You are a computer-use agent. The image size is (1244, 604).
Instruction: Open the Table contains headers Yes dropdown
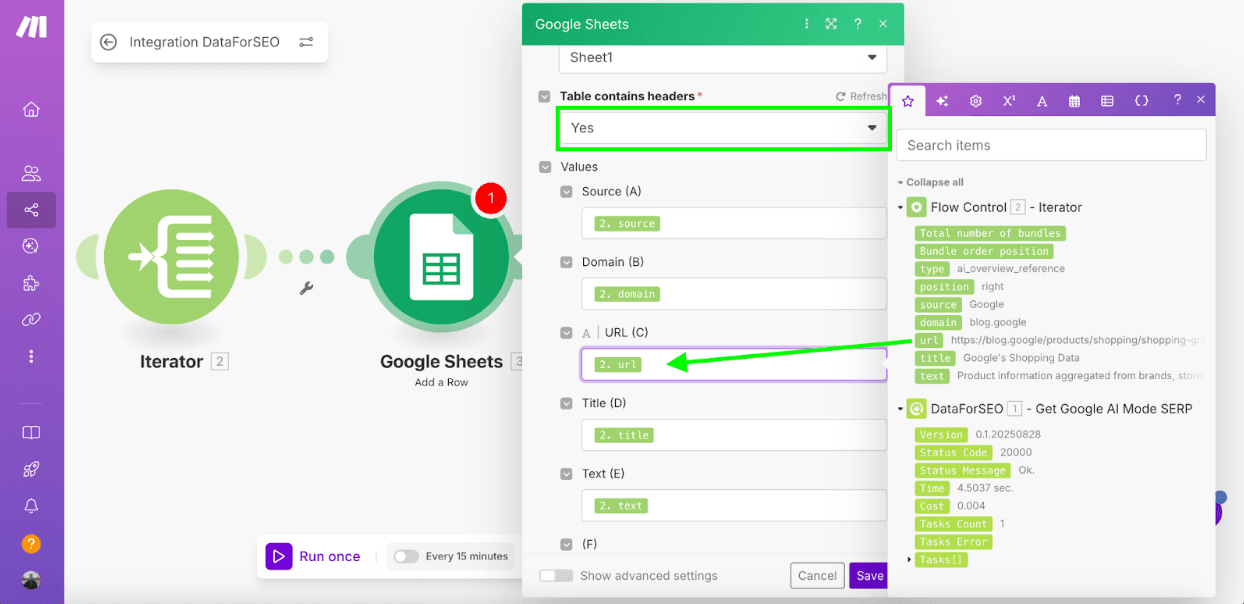[x=722, y=128]
